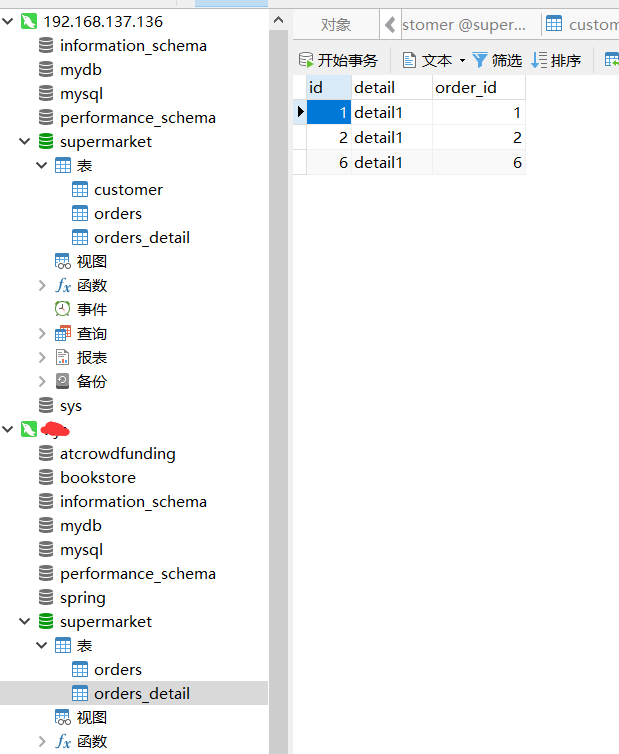Click 开始事务 begin transaction button
Image resolution: width=619 pixels, height=754 pixels.
pos(338,61)
